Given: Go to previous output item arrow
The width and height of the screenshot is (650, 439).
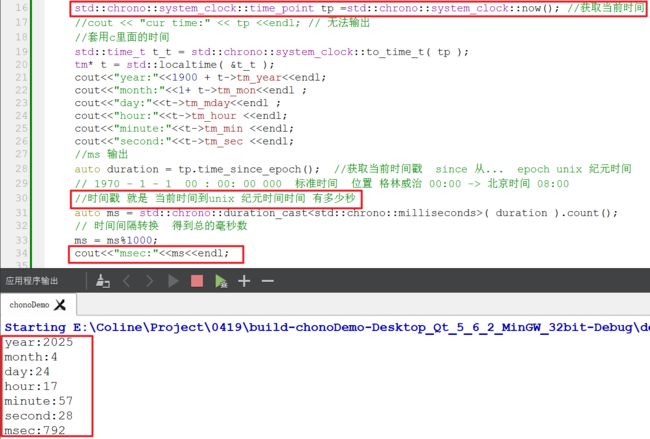Looking at the screenshot, I should [x=127, y=281].
